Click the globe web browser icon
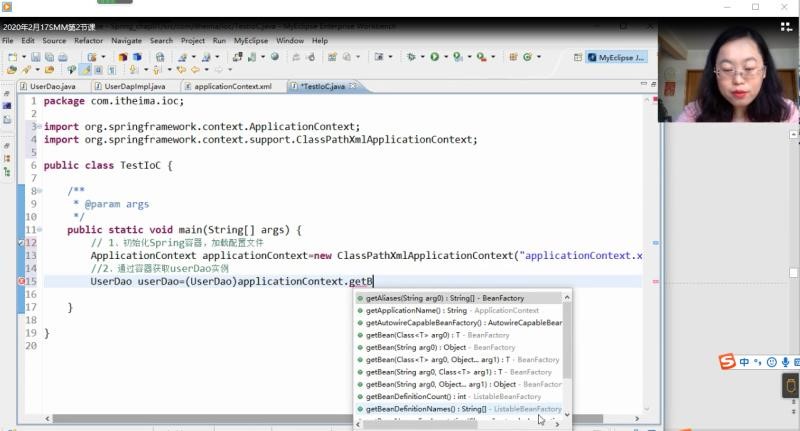 click(275, 57)
